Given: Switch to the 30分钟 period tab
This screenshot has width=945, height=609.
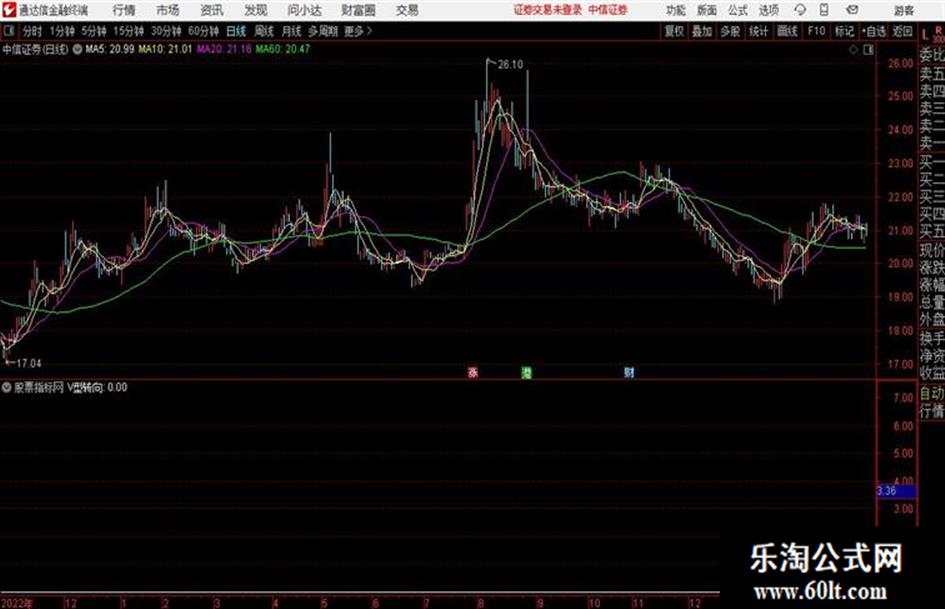Looking at the screenshot, I should [x=166, y=31].
